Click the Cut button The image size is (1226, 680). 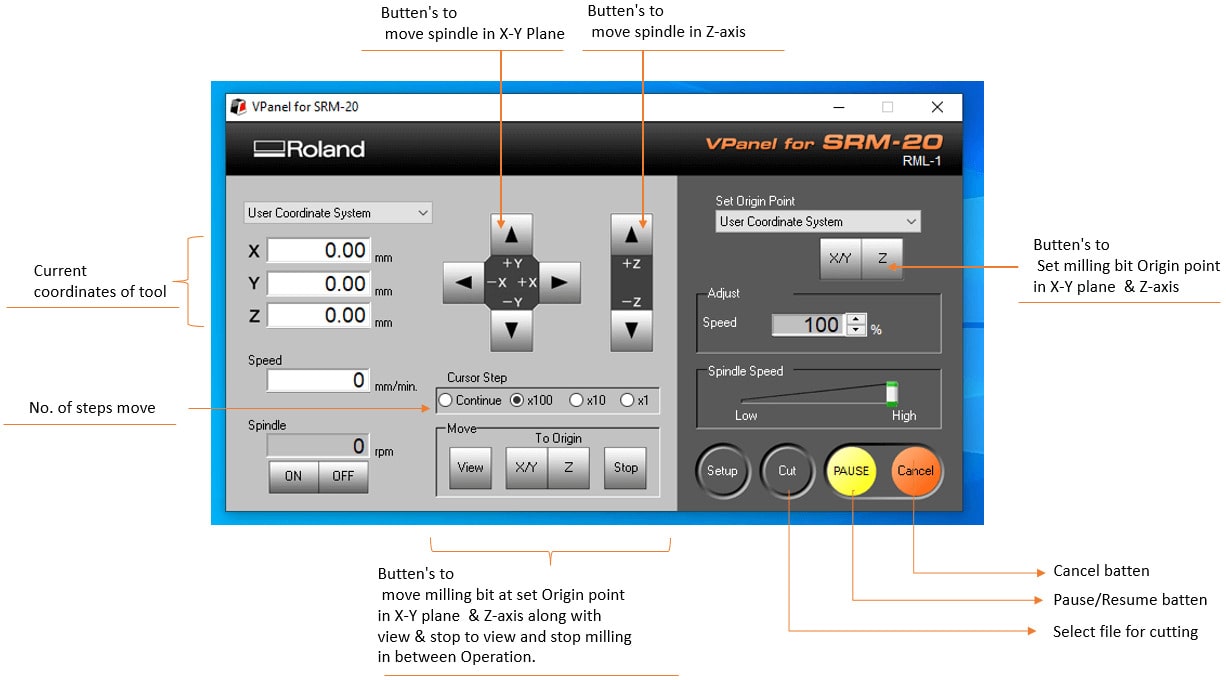pyautogui.click(x=787, y=471)
